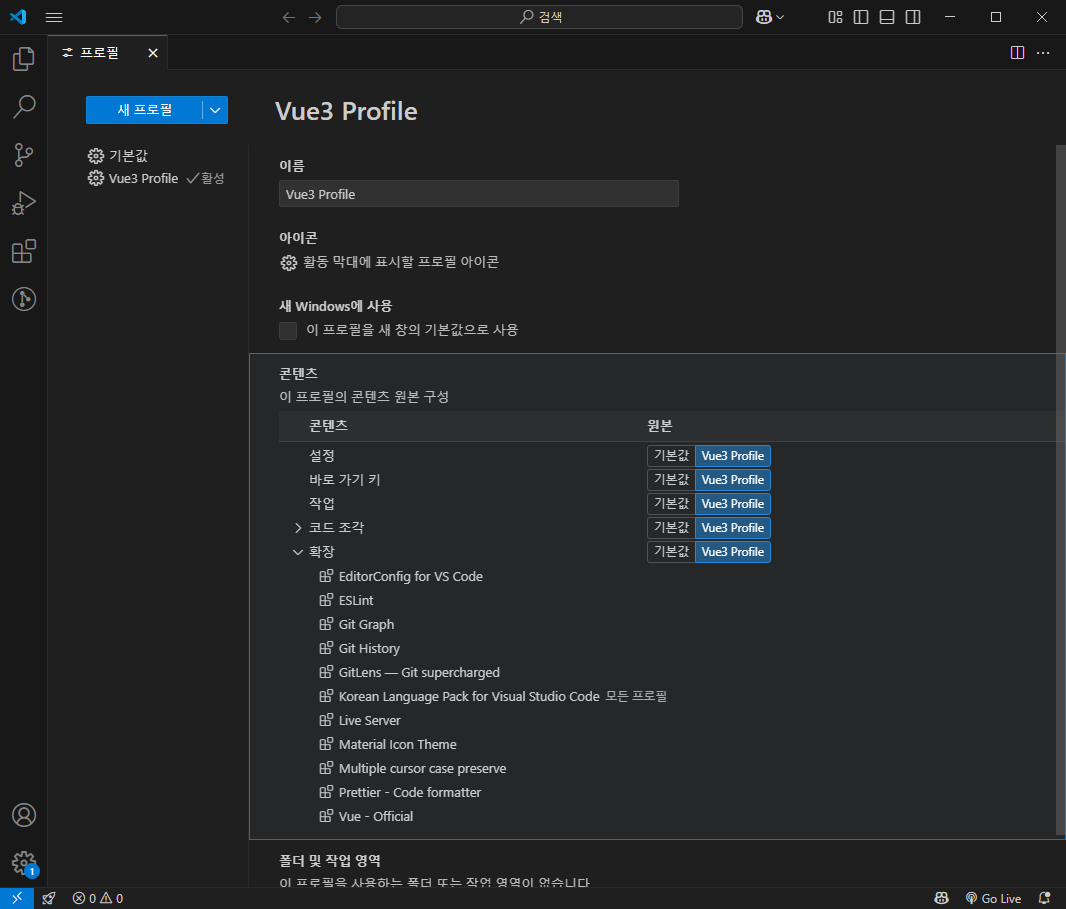Open the Customize Layout control
Screen dimensions: 1066x909
click(x=835, y=17)
